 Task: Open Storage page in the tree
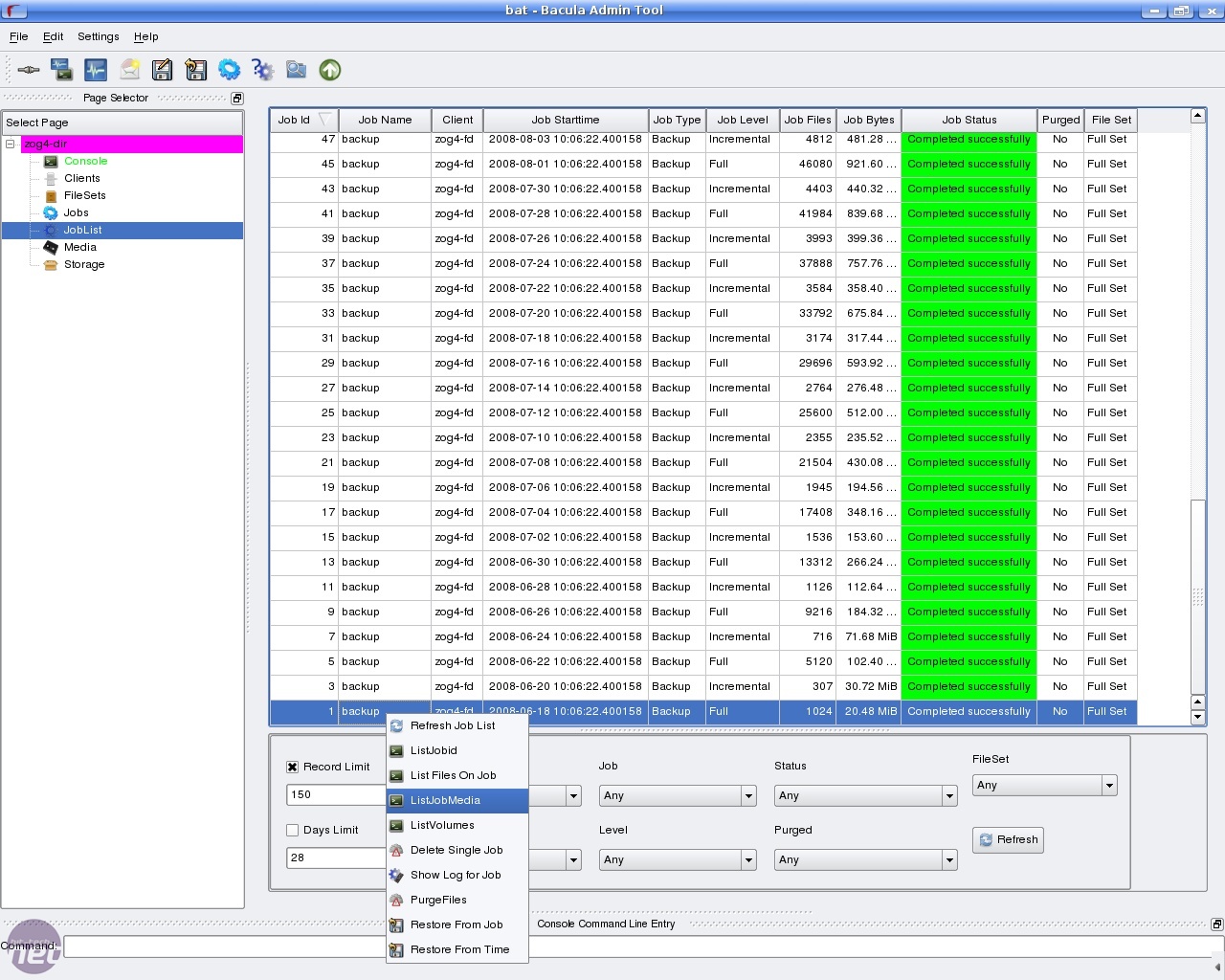click(x=84, y=264)
